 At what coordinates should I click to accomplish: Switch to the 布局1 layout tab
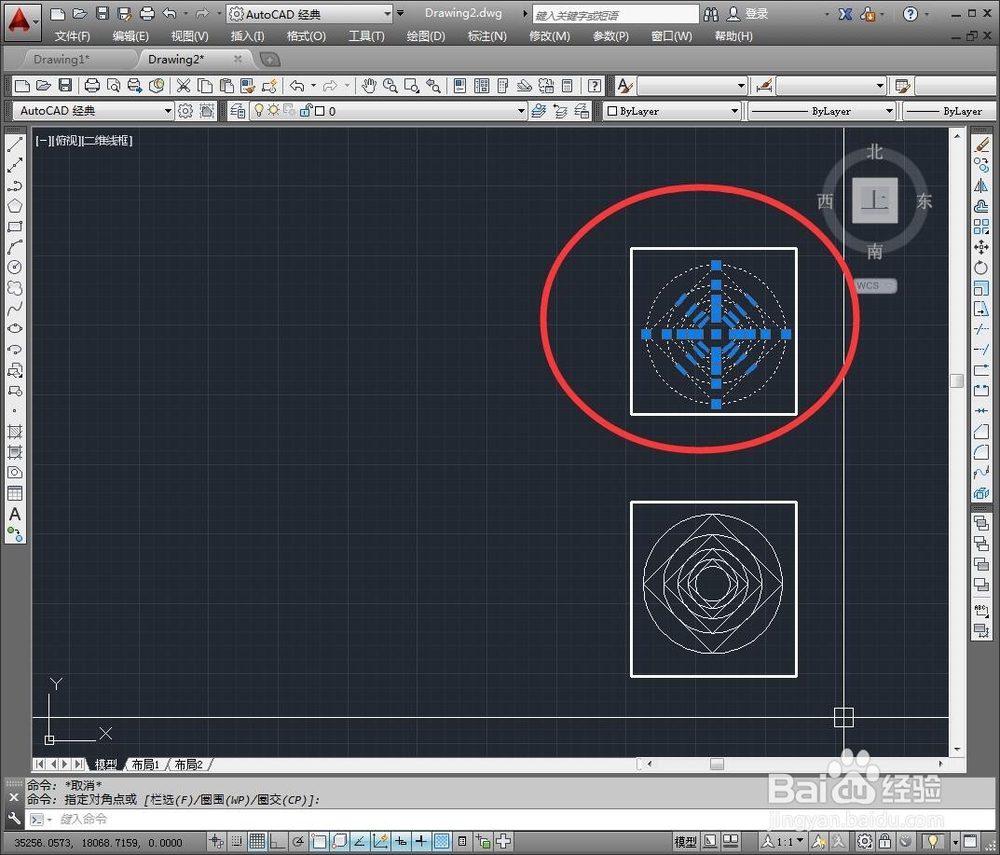(x=145, y=764)
